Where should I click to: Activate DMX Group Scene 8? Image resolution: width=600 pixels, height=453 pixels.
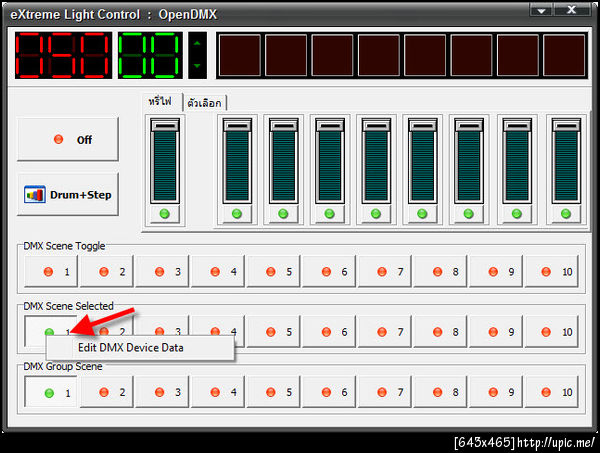(440, 392)
